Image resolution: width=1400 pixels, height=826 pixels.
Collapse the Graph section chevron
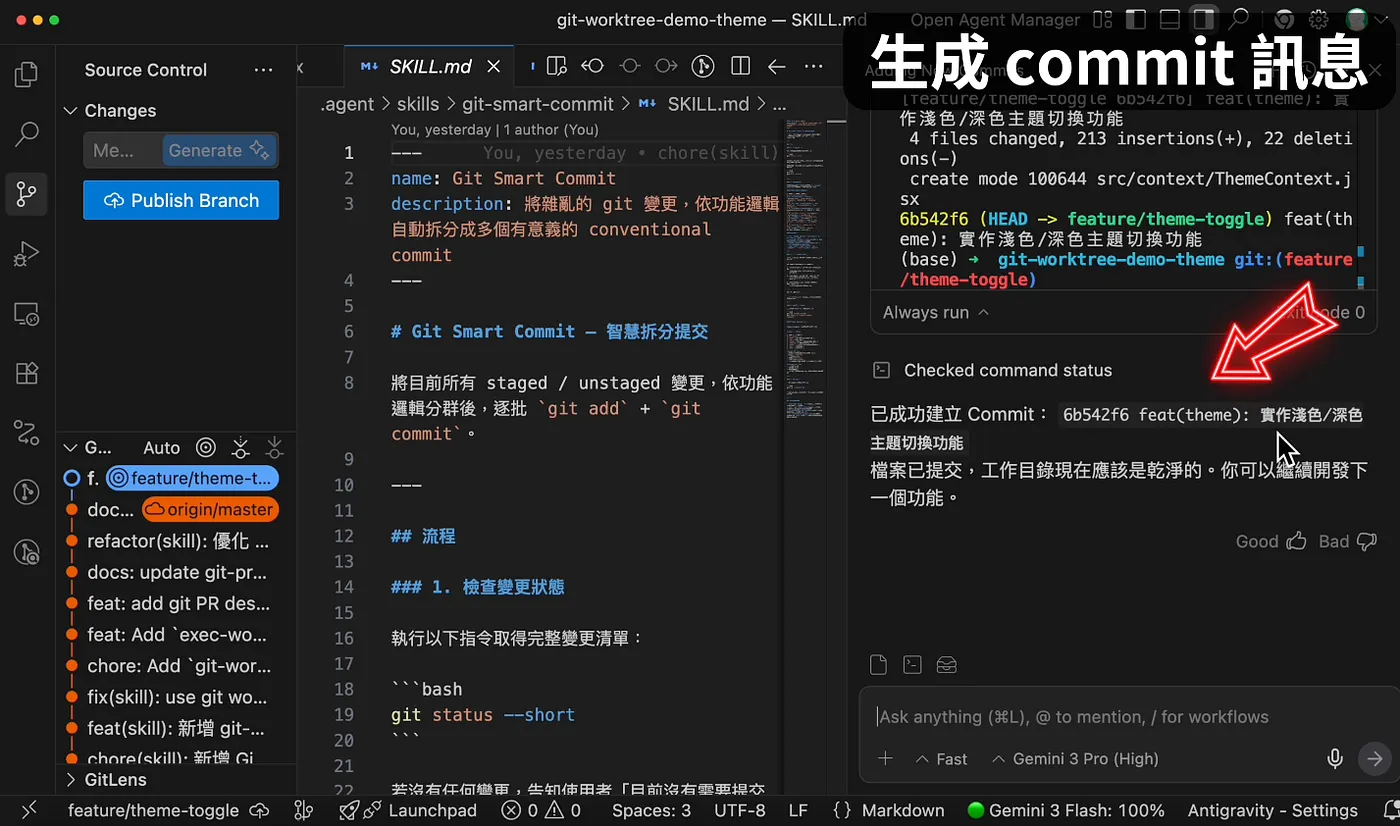(x=70, y=448)
